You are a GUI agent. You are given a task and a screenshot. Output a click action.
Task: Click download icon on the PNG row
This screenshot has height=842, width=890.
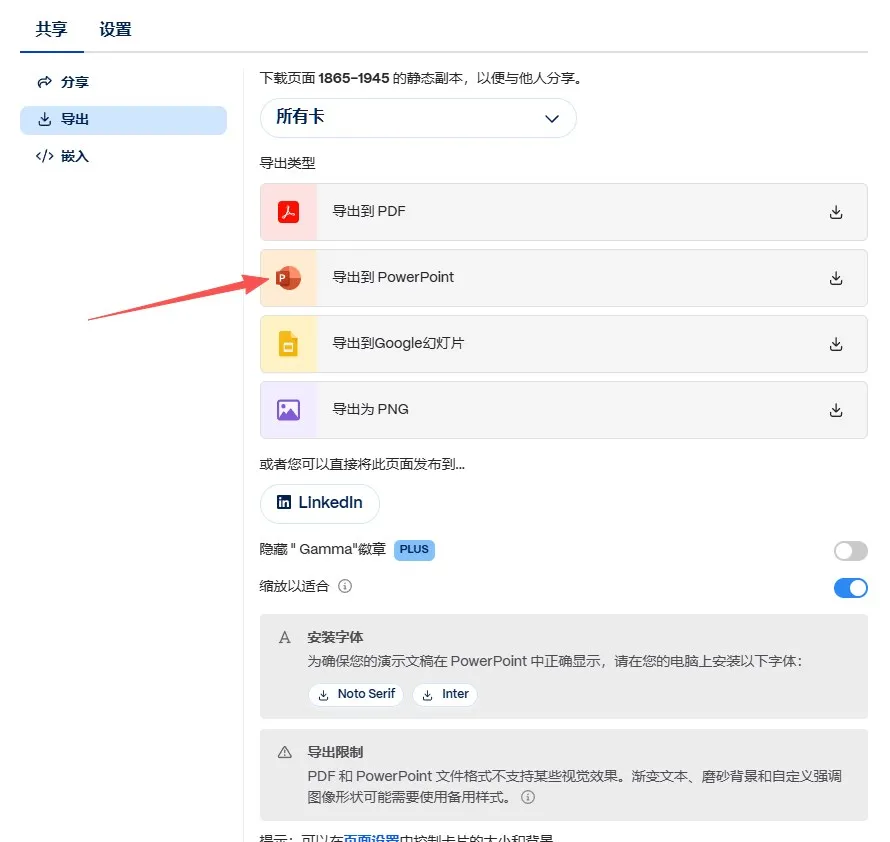pyautogui.click(x=836, y=410)
